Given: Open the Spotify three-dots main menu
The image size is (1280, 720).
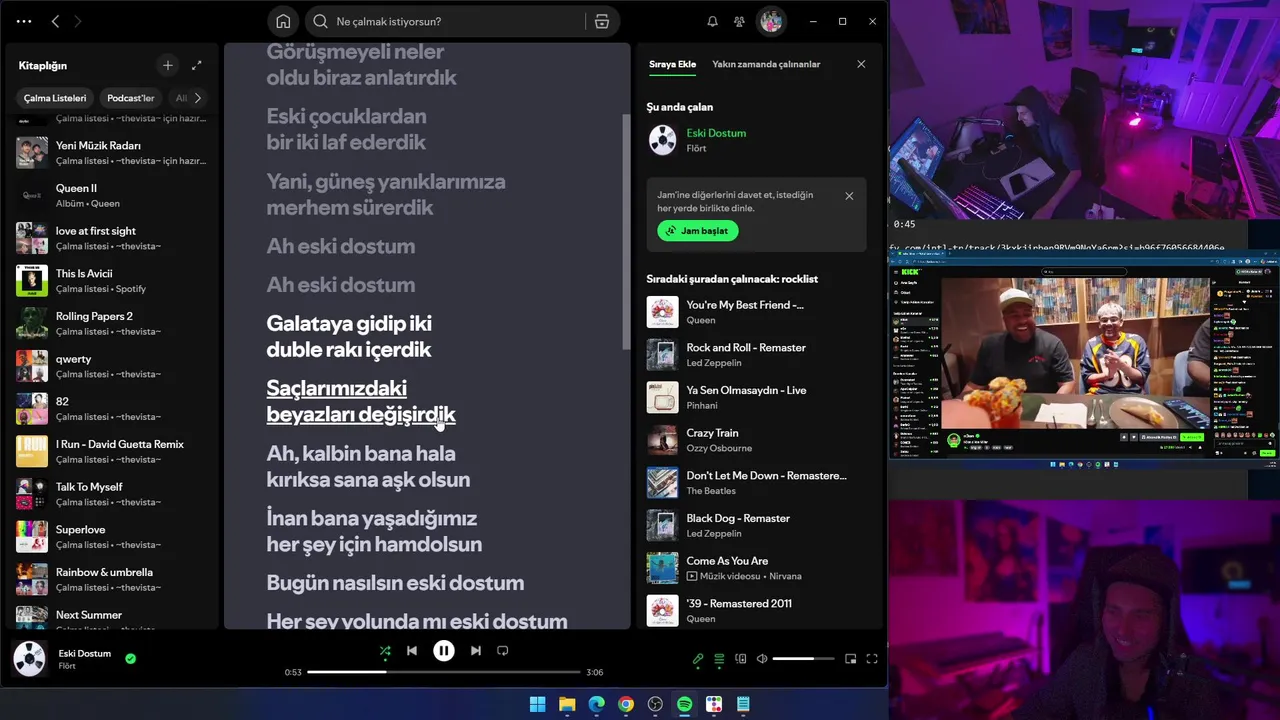Looking at the screenshot, I should (24, 21).
